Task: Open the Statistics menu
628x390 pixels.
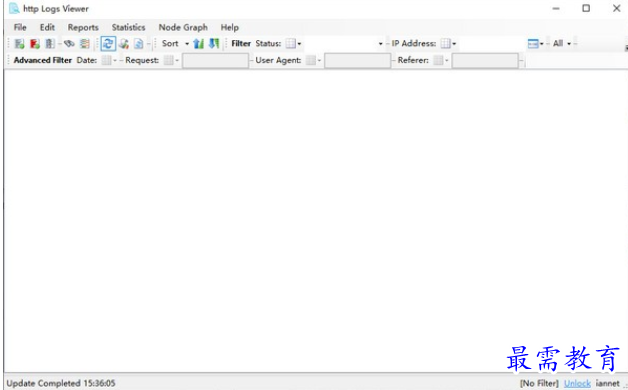Action: click(129, 27)
